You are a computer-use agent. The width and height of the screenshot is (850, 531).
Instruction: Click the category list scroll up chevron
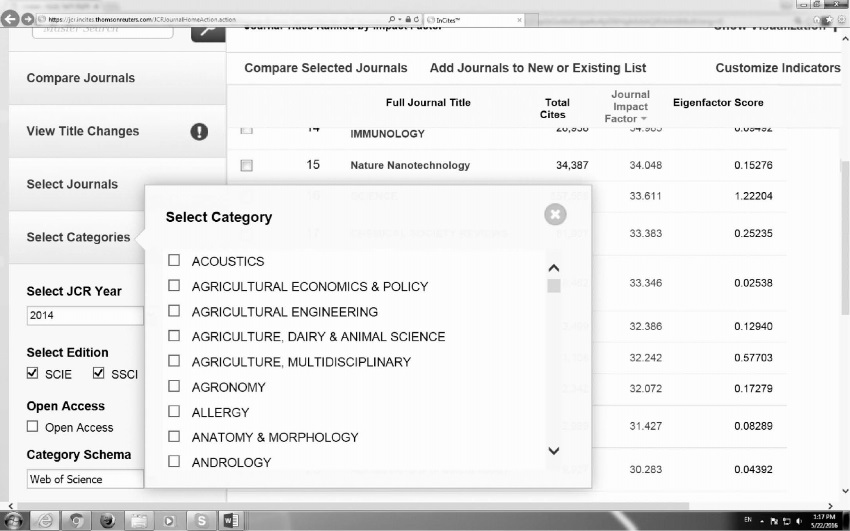553,268
